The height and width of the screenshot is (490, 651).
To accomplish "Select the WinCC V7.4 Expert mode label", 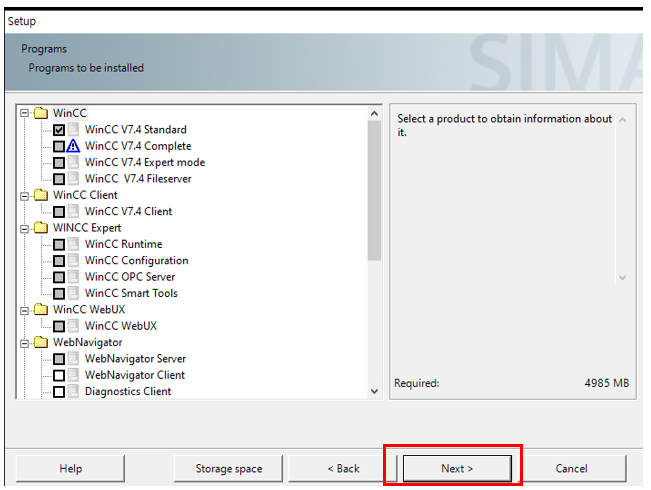I will pos(145,162).
